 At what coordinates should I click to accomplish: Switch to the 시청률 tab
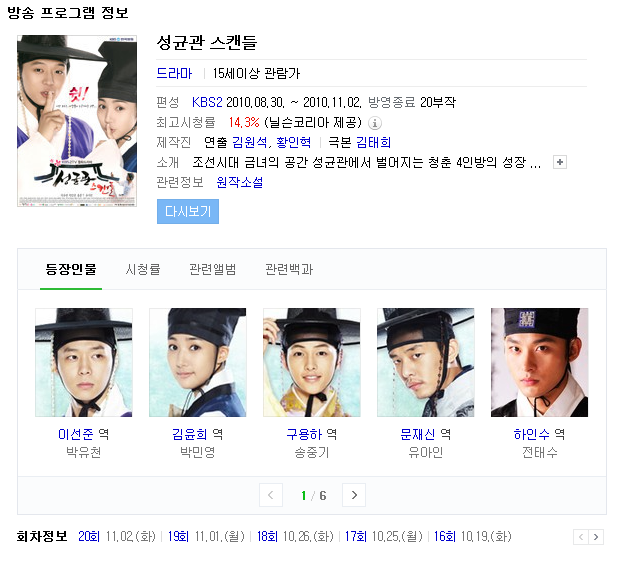[x=143, y=269]
